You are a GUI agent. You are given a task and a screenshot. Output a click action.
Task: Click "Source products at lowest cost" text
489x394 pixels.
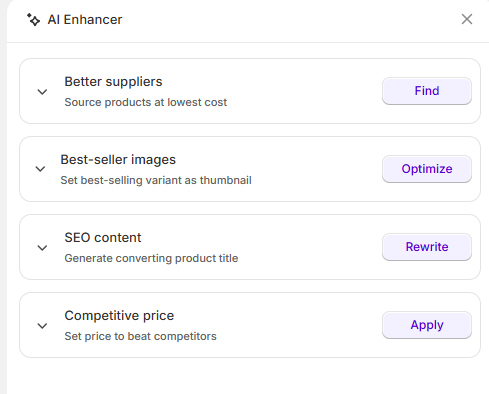tap(146, 102)
